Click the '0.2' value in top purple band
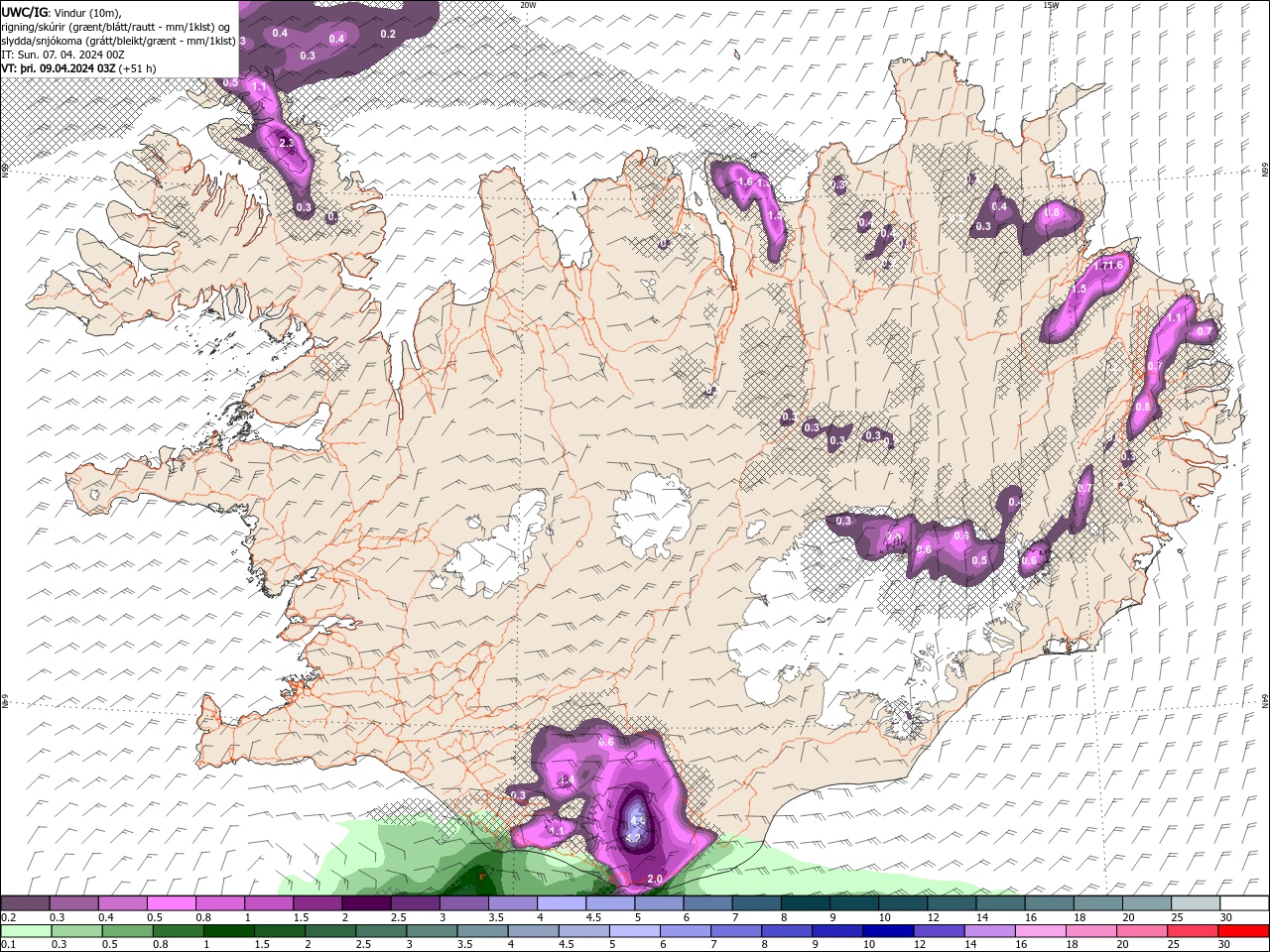The image size is (1270, 952). (388, 34)
